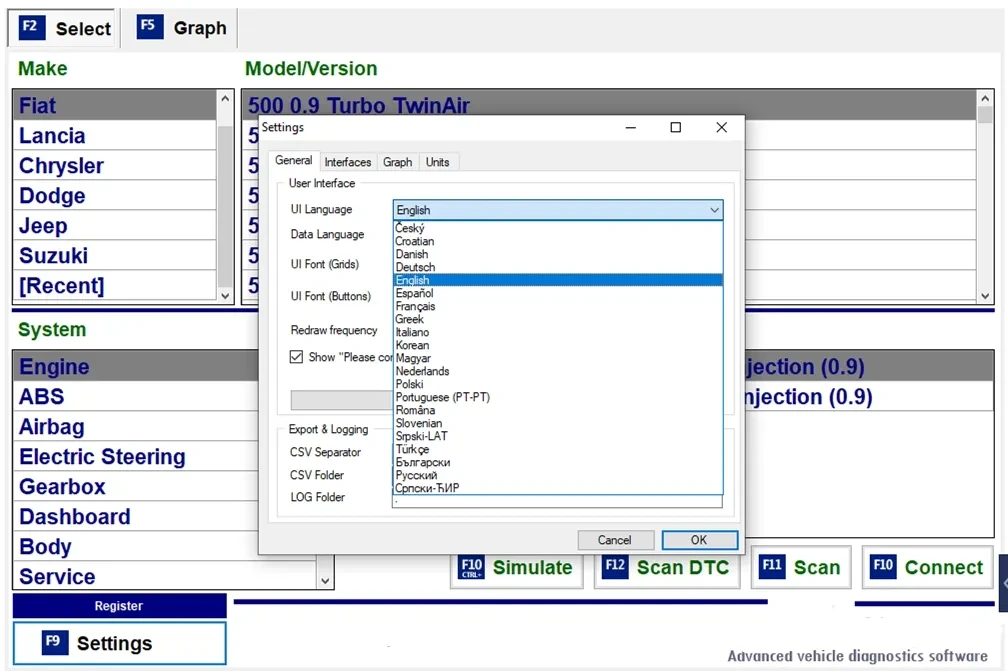
Task: Pick Slovenian in the UI language list
Action: pos(557,423)
